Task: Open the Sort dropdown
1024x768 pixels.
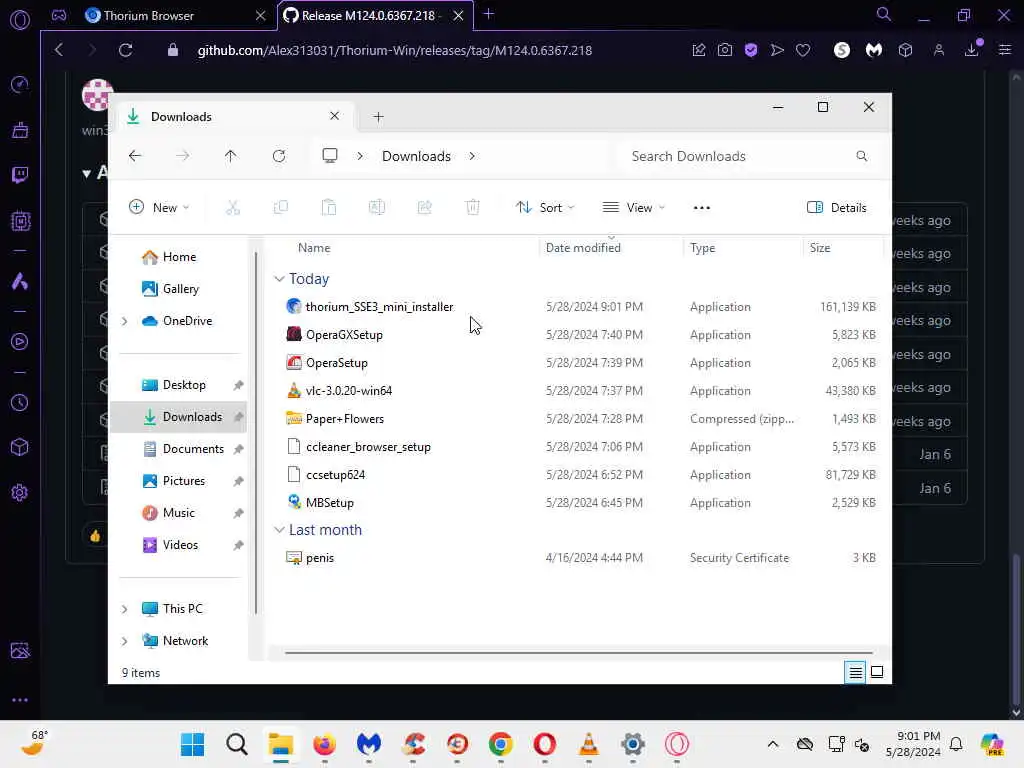Action: click(545, 208)
